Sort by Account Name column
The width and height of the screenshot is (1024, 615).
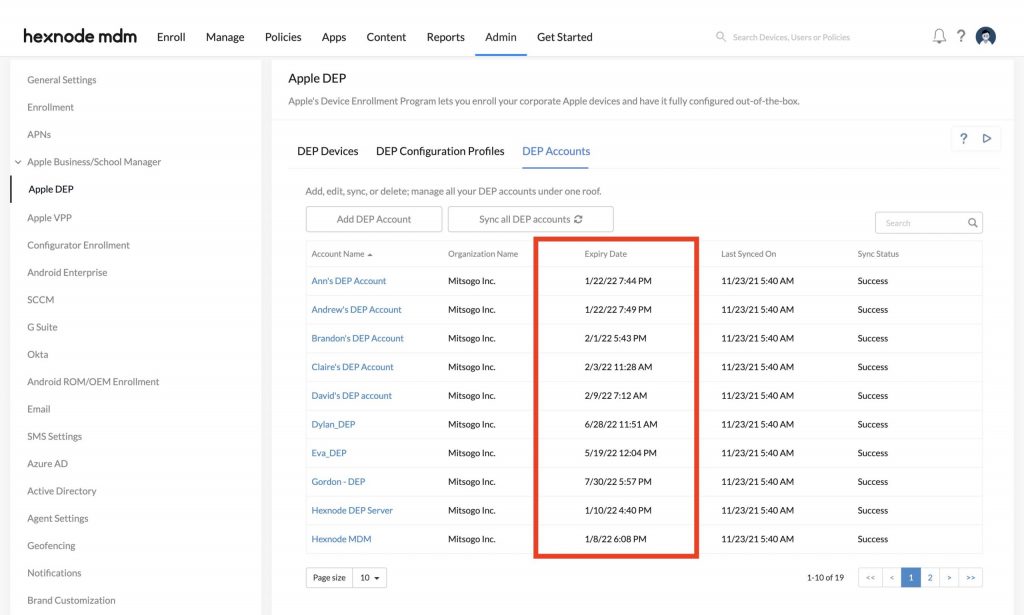[x=342, y=254]
